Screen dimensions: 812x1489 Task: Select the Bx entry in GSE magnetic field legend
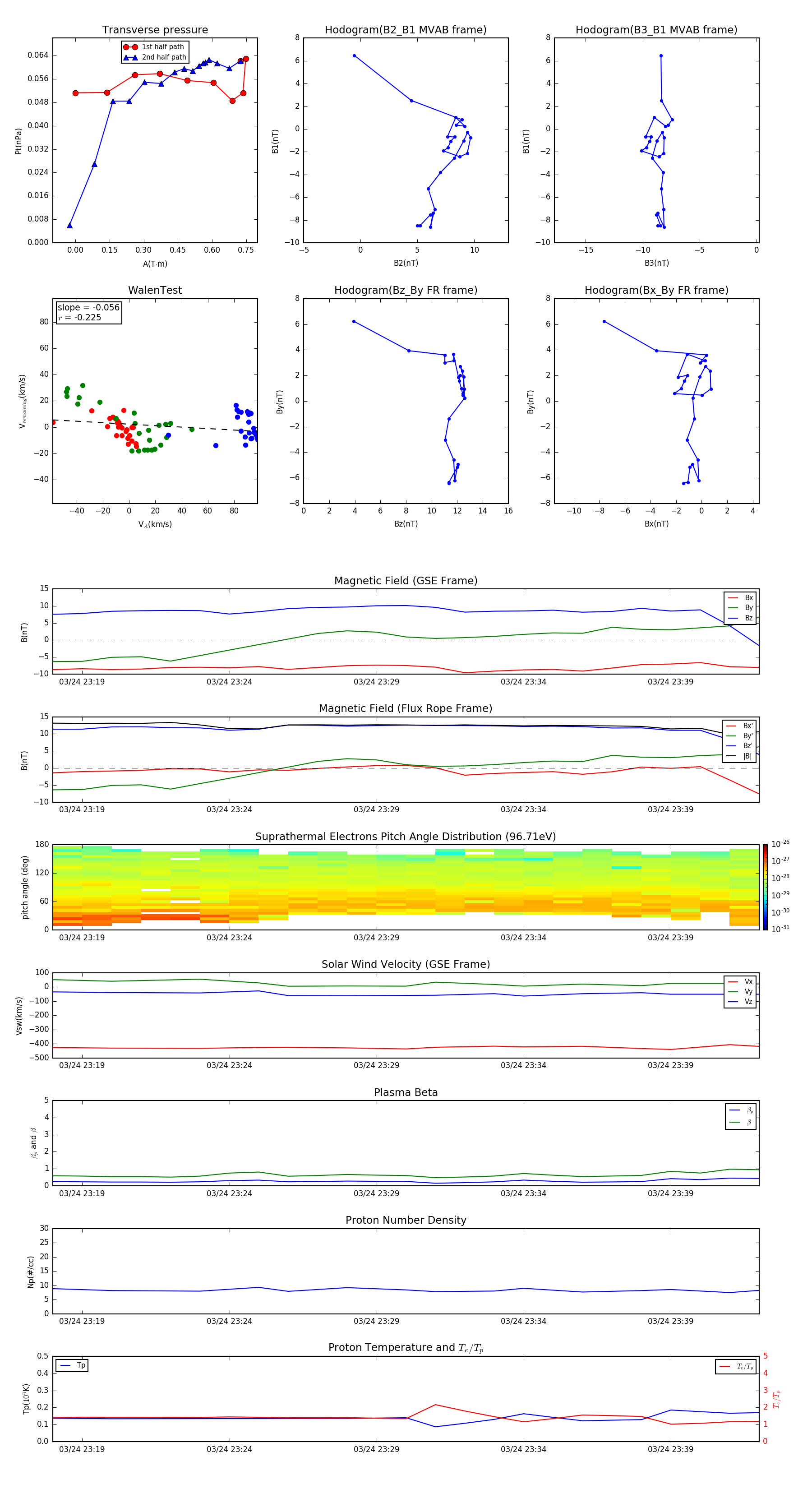[740, 598]
